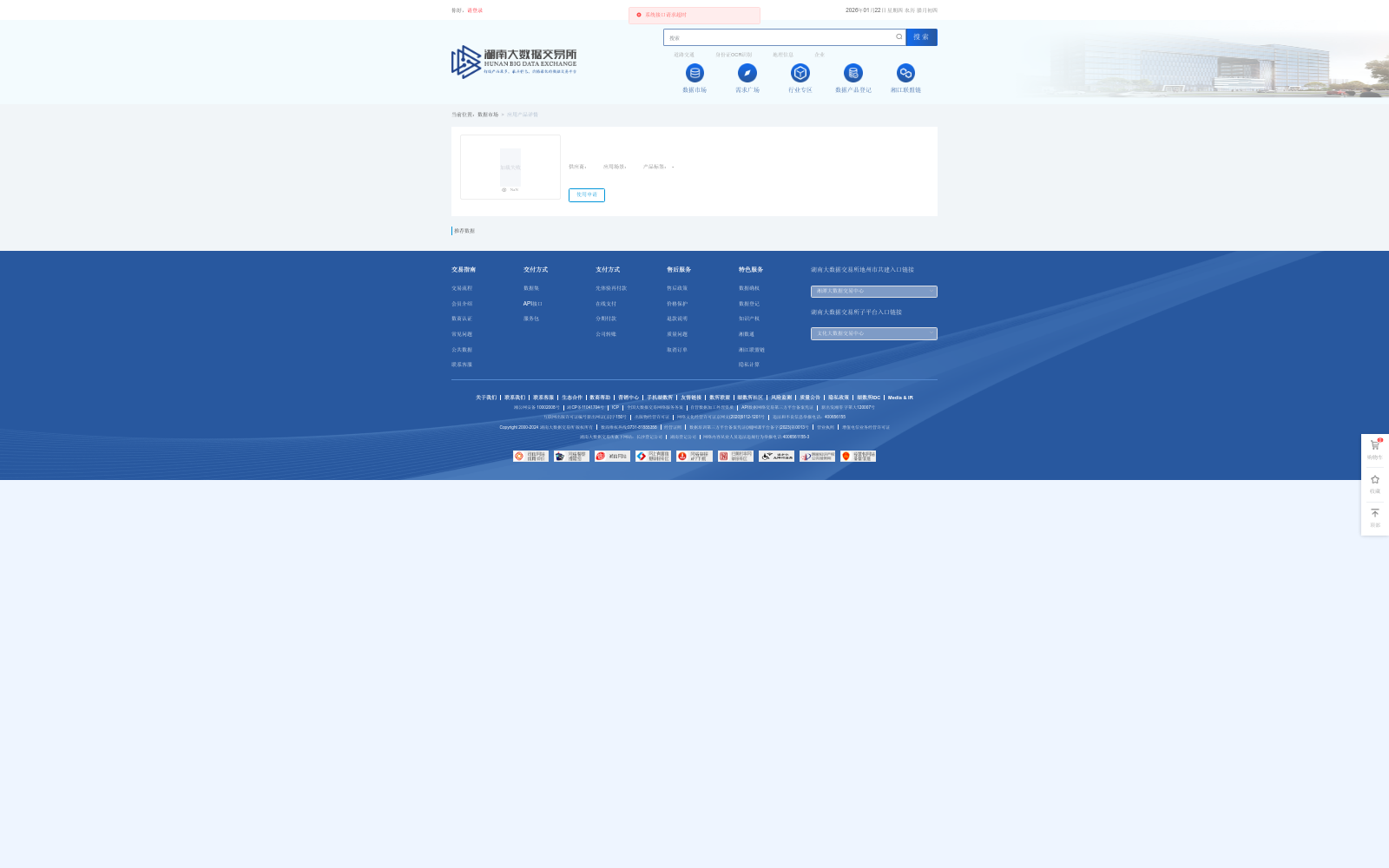1389x868 pixels.
Task: Open API接口 in the footer
Action: pyautogui.click(x=533, y=304)
